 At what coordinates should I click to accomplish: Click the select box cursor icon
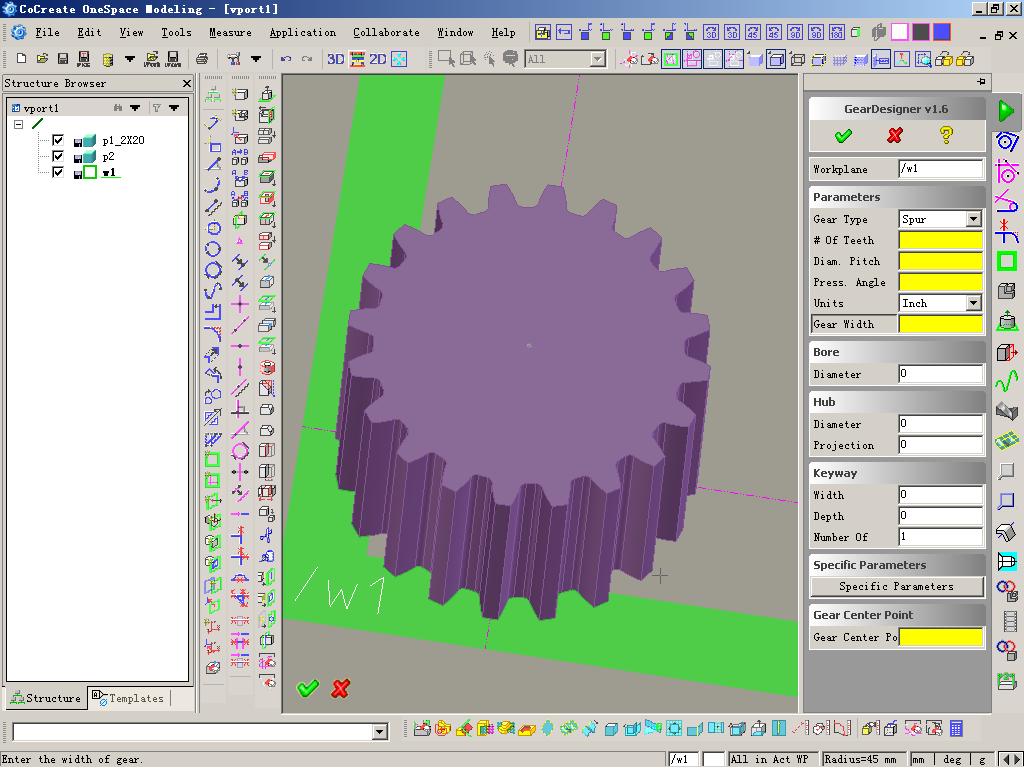tap(447, 59)
